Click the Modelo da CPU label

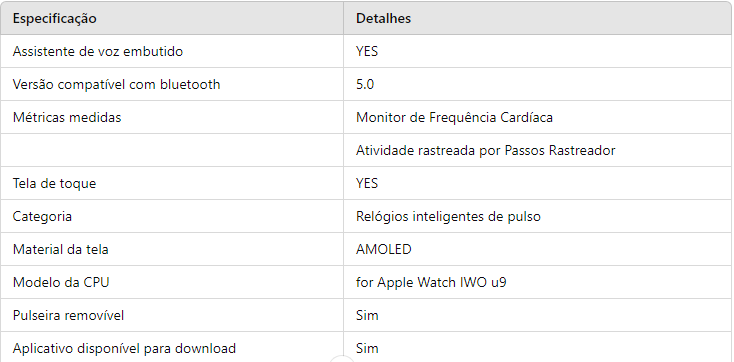point(61,282)
